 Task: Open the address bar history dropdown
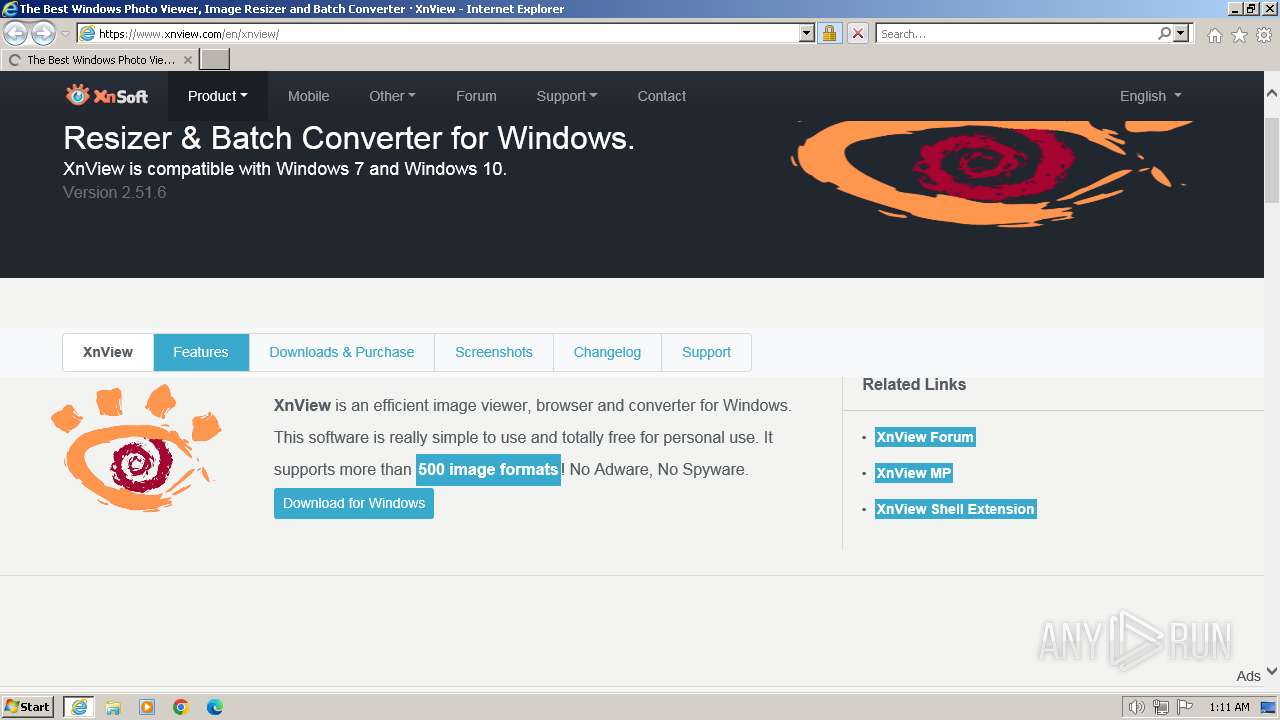807,34
